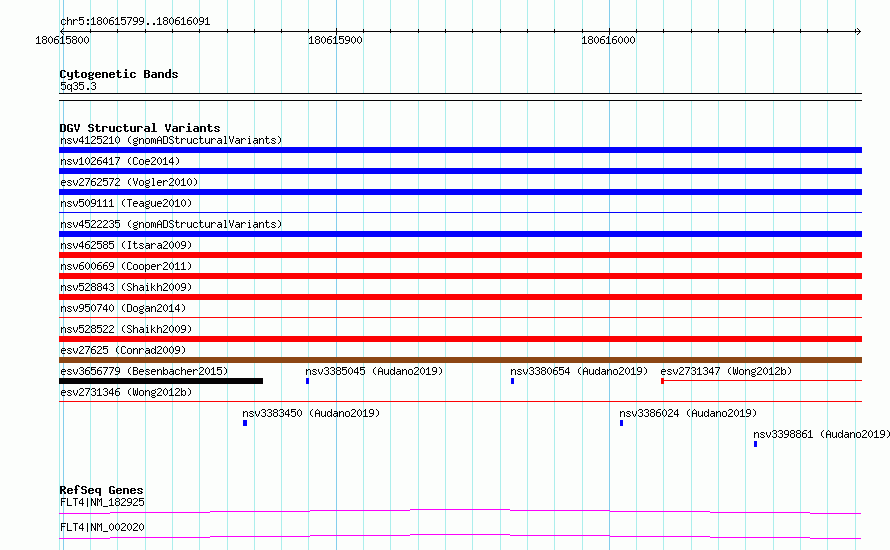Click the nsv509111 (Teague2010) label
The width and height of the screenshot is (890, 550).
click(x=126, y=203)
